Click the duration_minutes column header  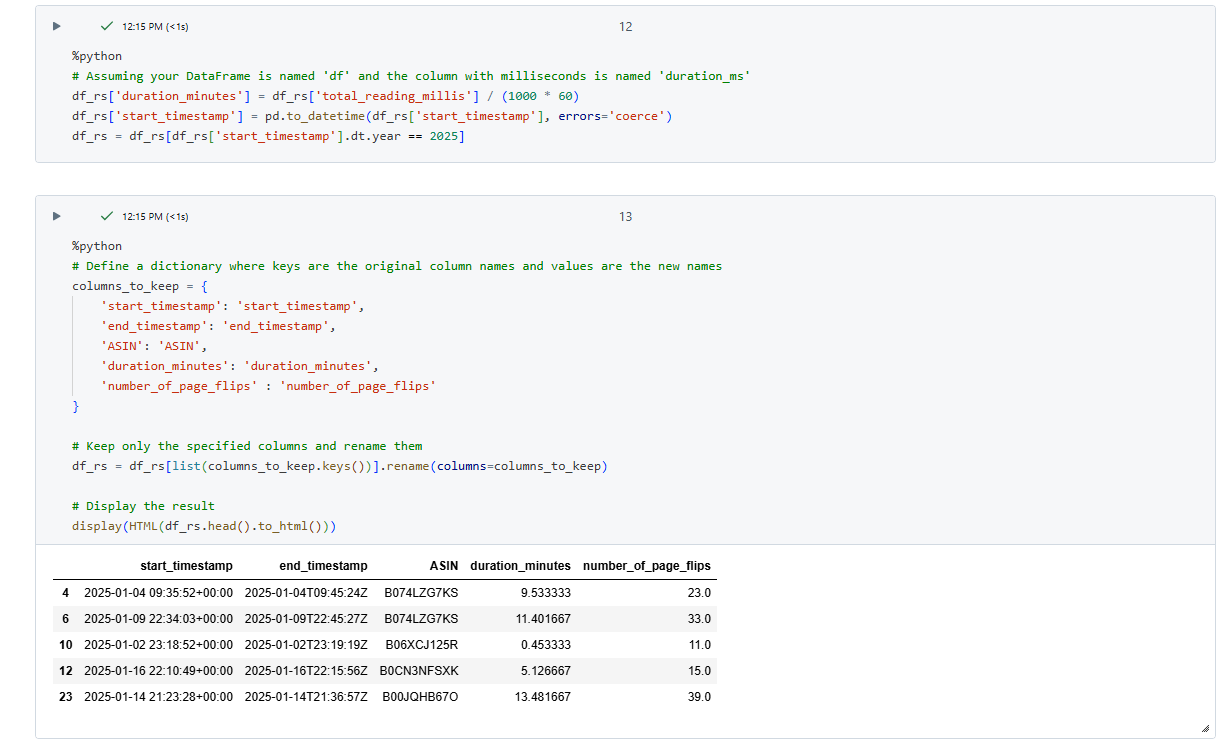(x=520, y=566)
